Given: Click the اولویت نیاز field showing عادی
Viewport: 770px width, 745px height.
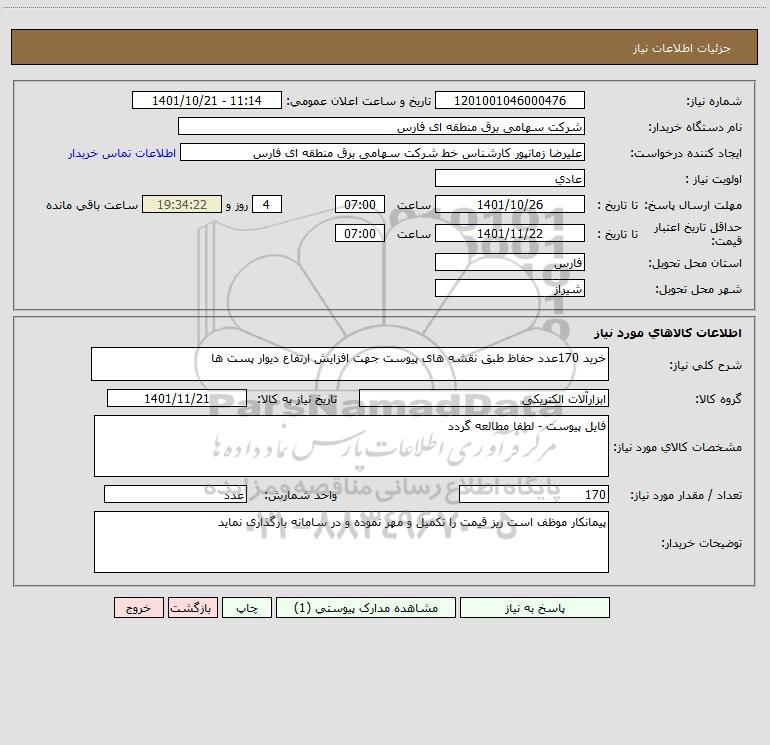Looking at the screenshot, I should point(510,178).
